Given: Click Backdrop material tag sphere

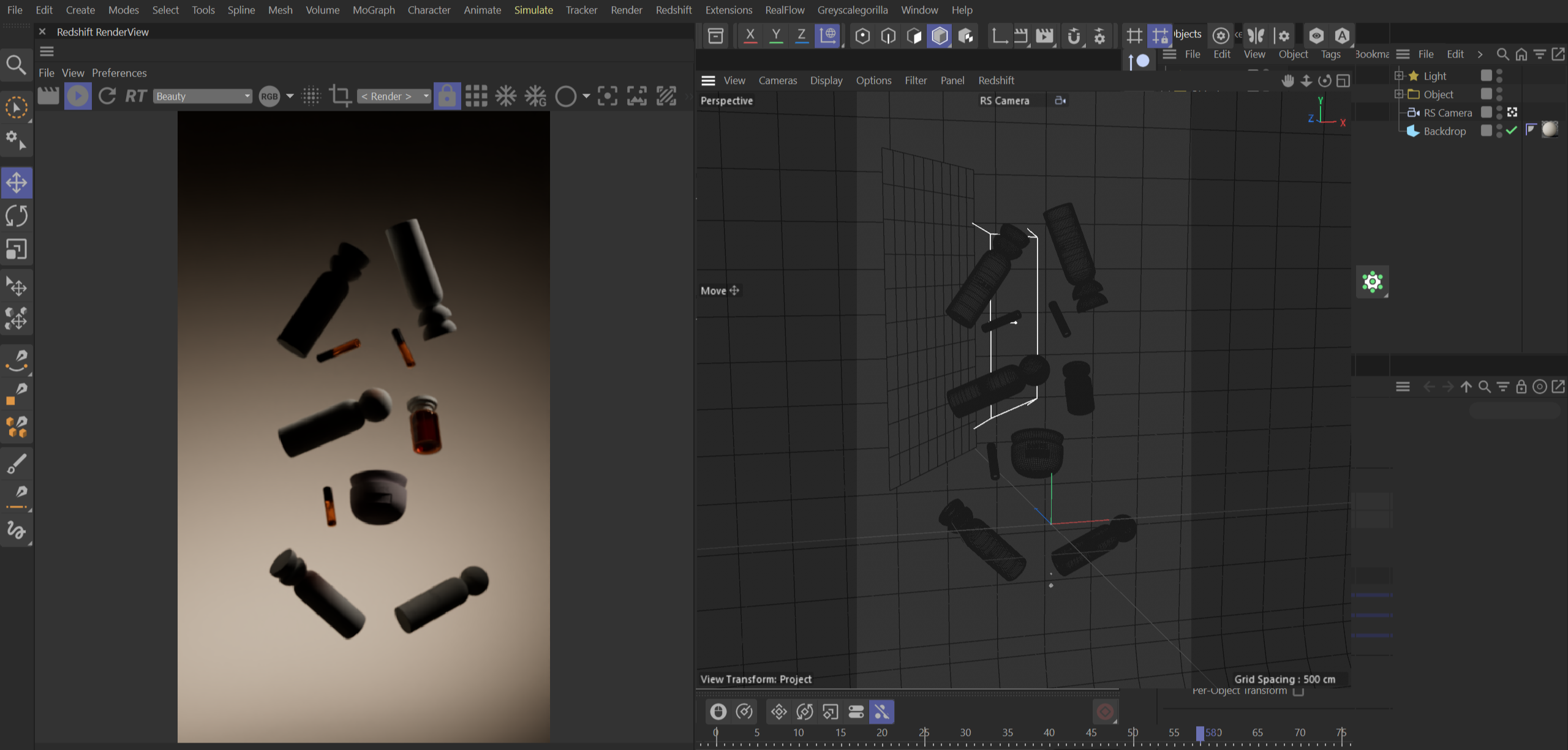Looking at the screenshot, I should 1550,130.
